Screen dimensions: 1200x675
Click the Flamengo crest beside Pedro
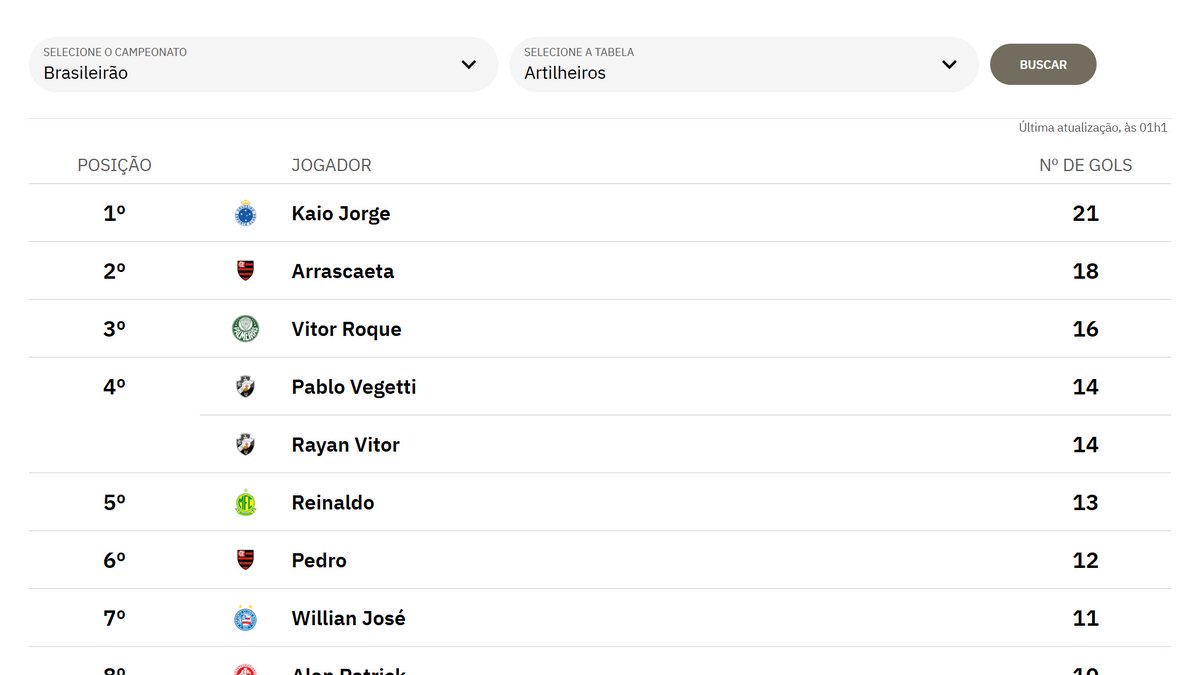pos(245,560)
